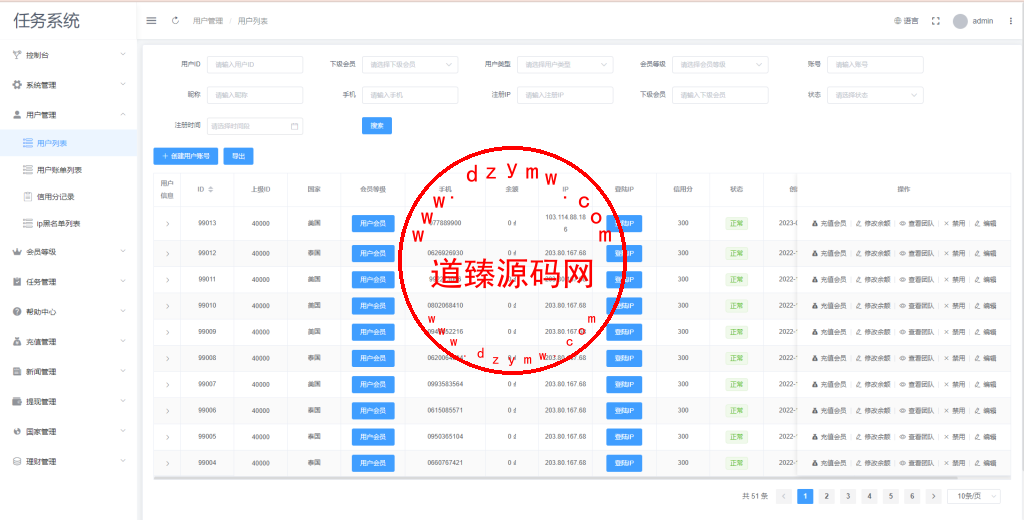Click the 创建用户账号 button
Image resolution: width=1024 pixels, height=520 pixels.
[x=185, y=156]
